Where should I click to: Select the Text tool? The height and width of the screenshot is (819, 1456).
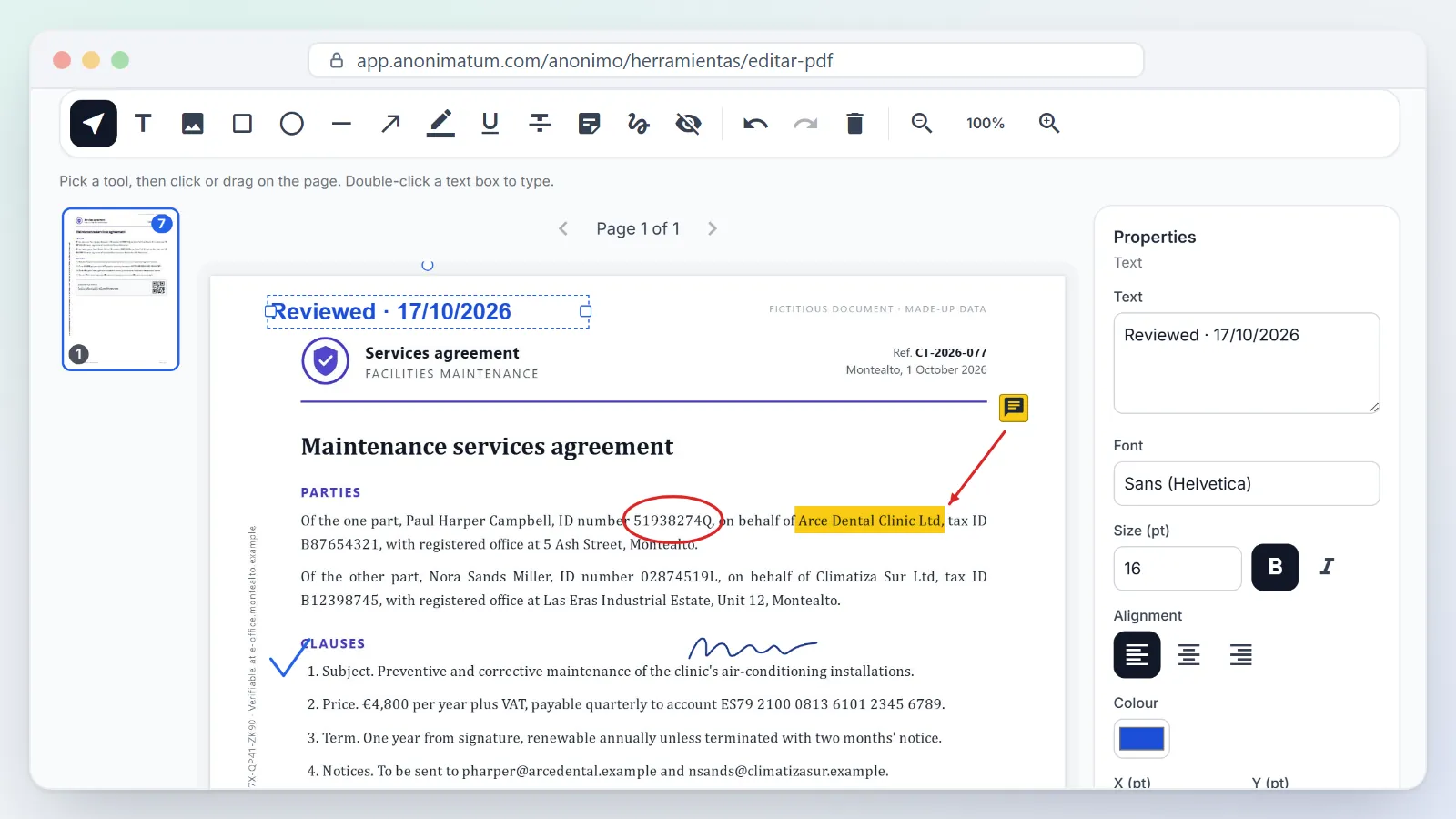143,124
